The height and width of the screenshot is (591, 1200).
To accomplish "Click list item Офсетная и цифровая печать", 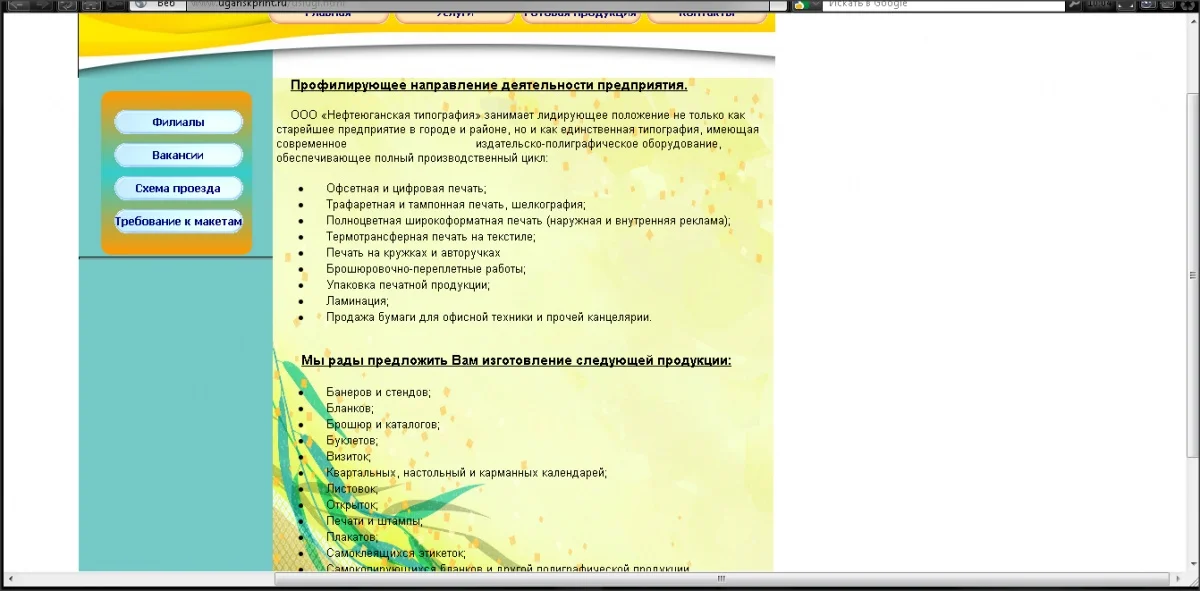I will coord(406,188).
